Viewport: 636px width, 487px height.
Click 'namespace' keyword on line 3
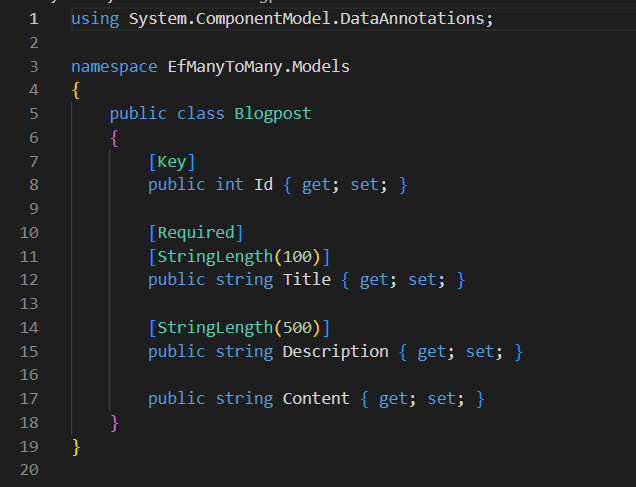point(114,67)
